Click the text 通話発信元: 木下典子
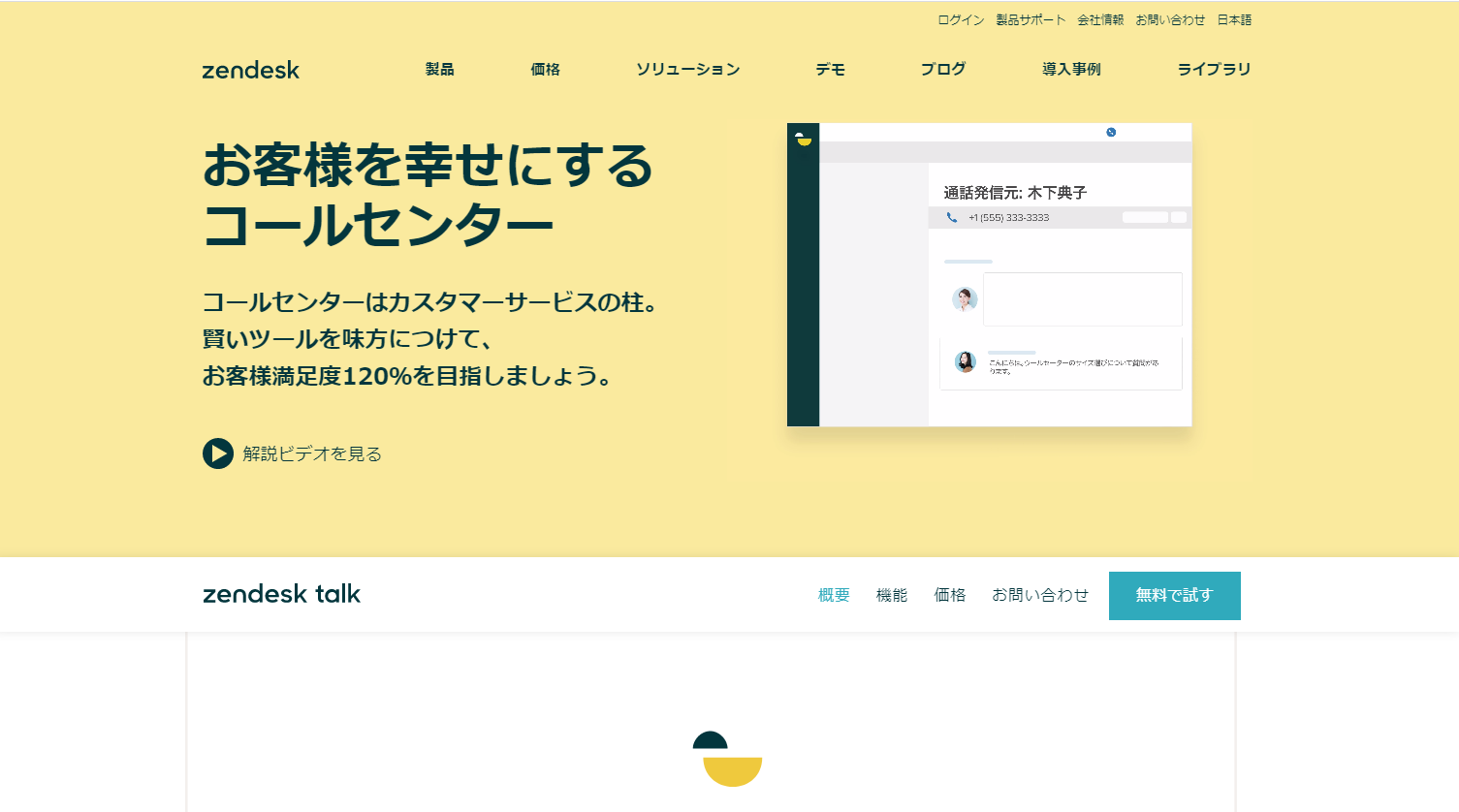The image size is (1459, 812). click(x=1015, y=193)
